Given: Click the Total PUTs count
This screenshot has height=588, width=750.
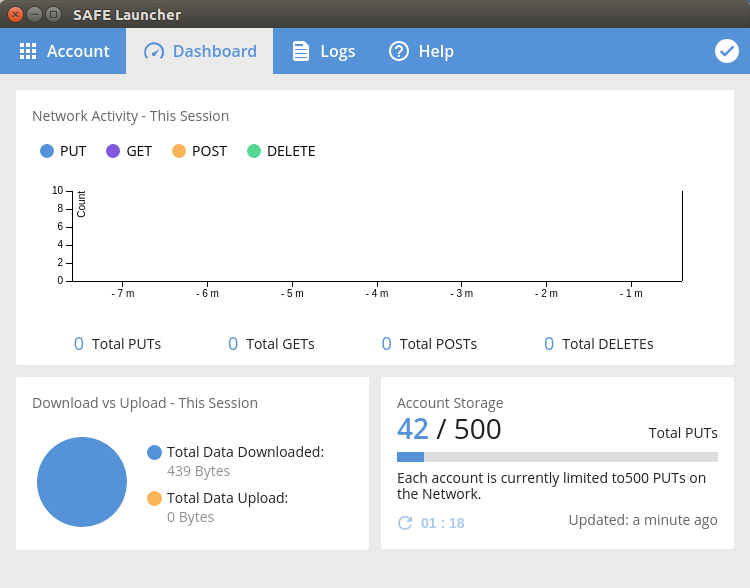Looking at the screenshot, I should click(x=79, y=344).
